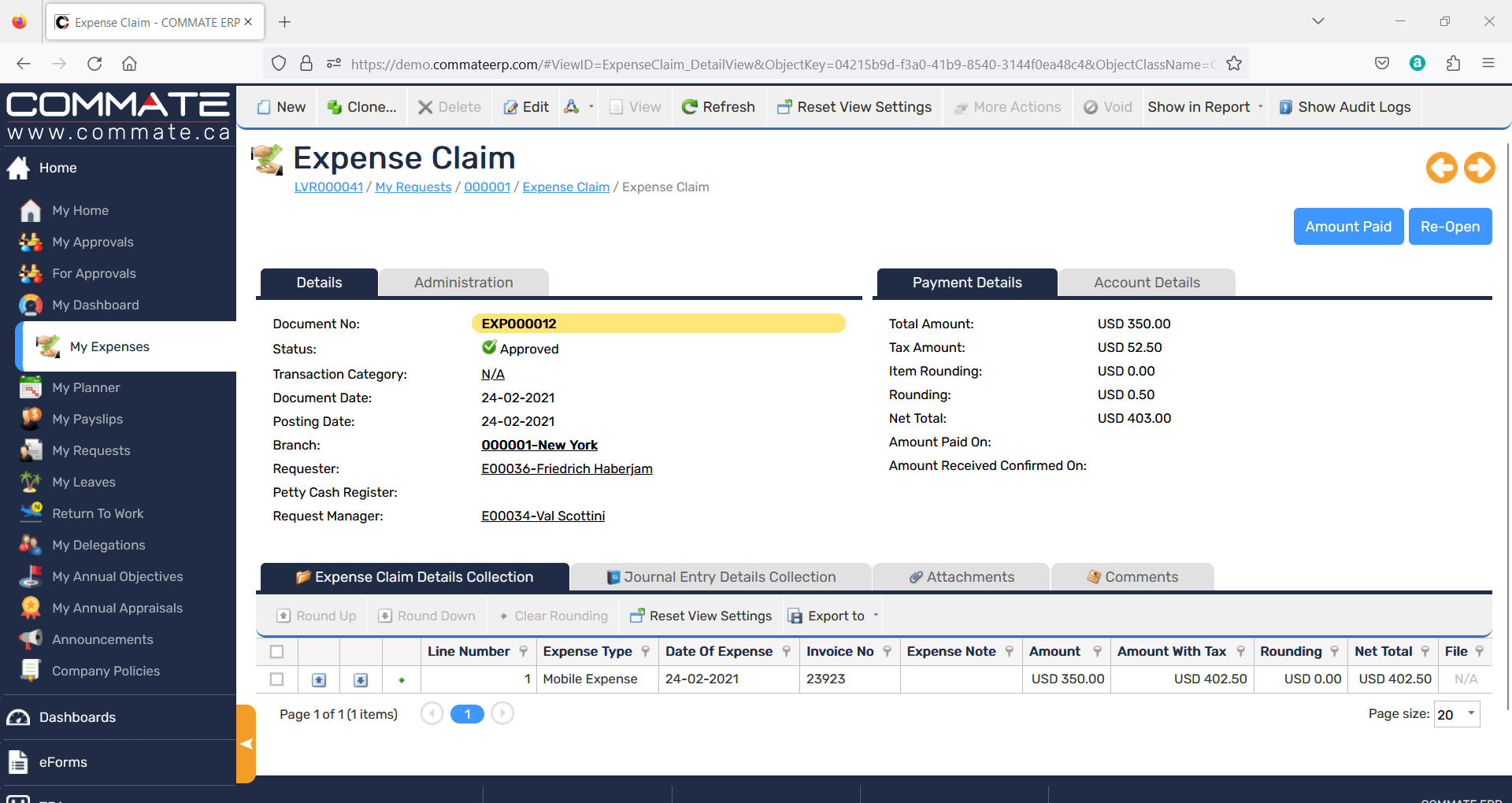
Task: Open the Comments tab
Action: (1132, 577)
